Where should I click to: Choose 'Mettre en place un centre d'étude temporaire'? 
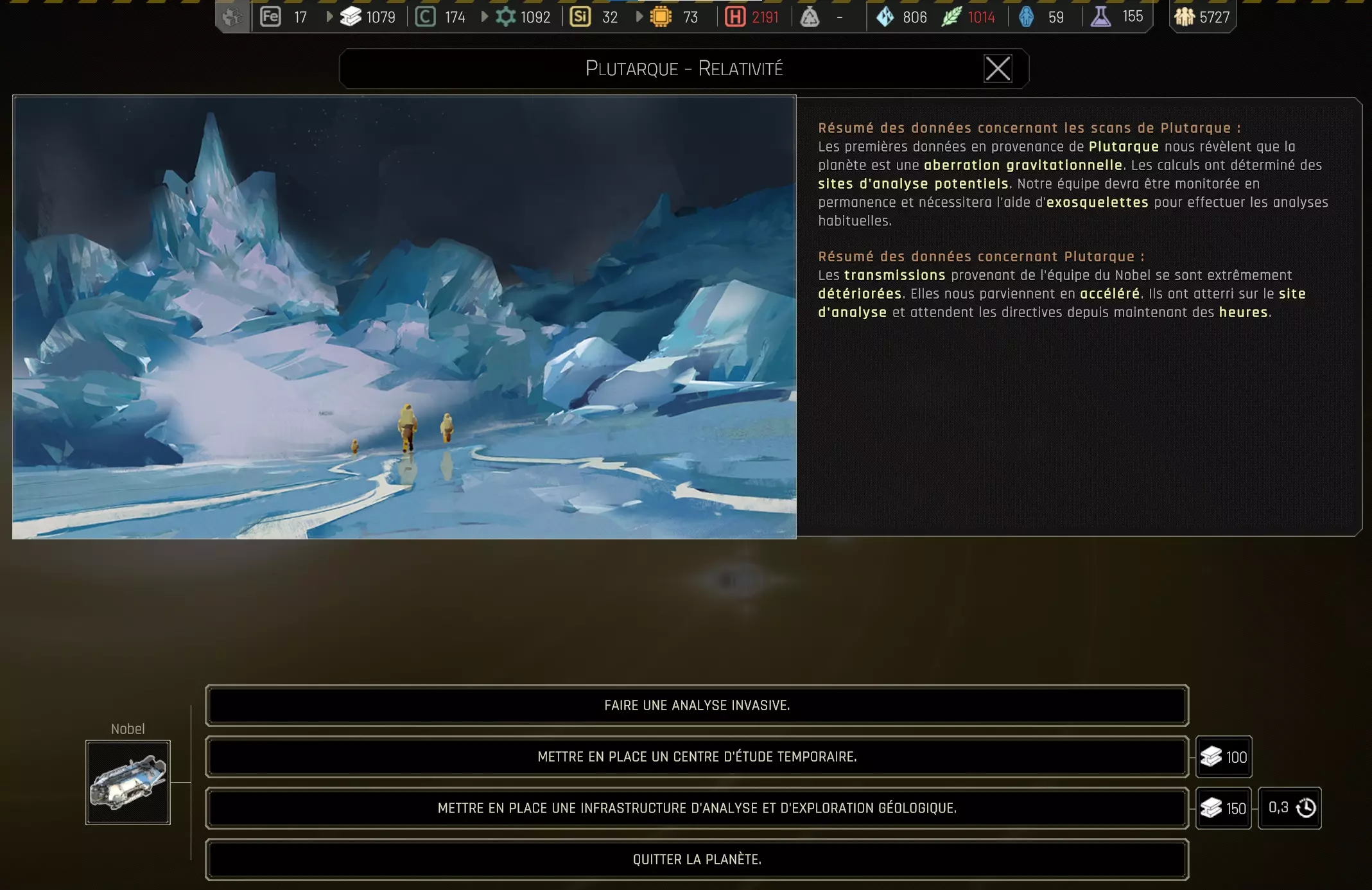tap(697, 756)
